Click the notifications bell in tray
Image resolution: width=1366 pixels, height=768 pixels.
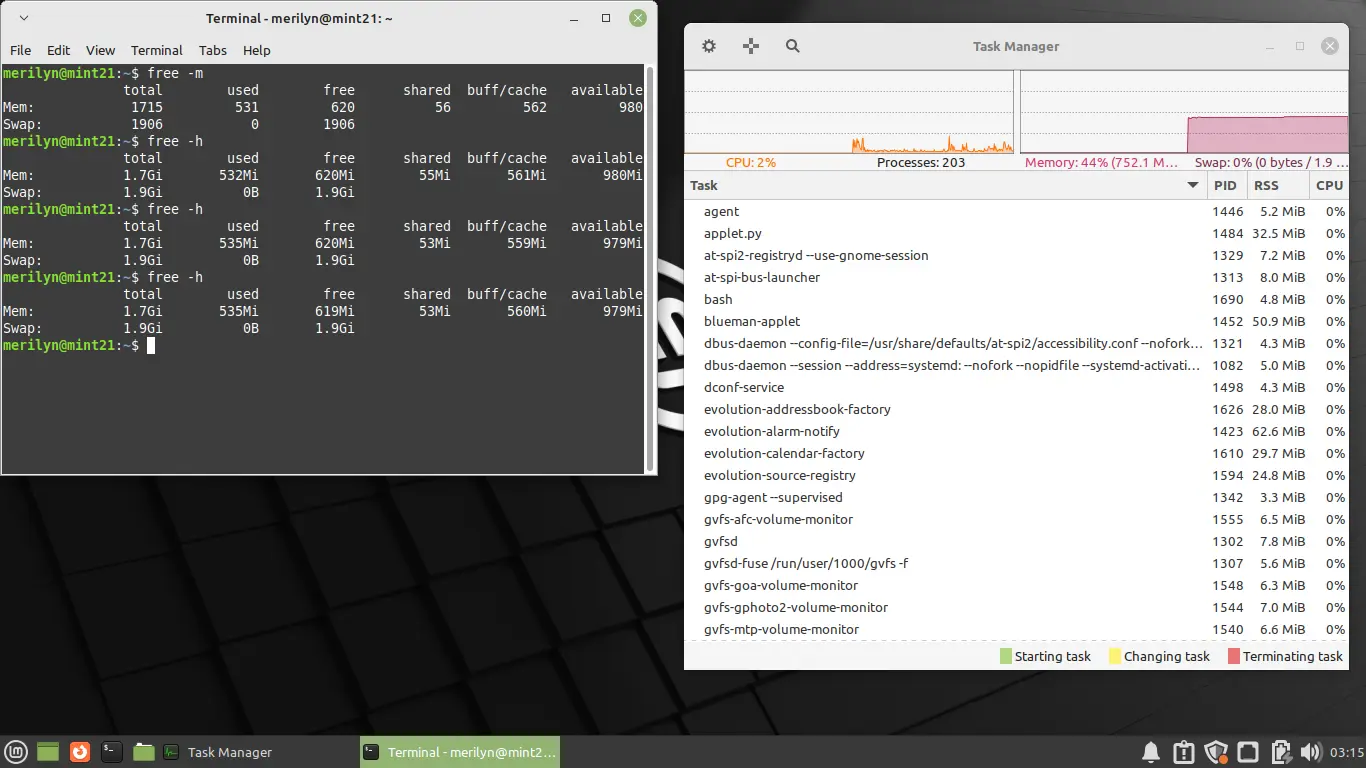(x=1151, y=752)
